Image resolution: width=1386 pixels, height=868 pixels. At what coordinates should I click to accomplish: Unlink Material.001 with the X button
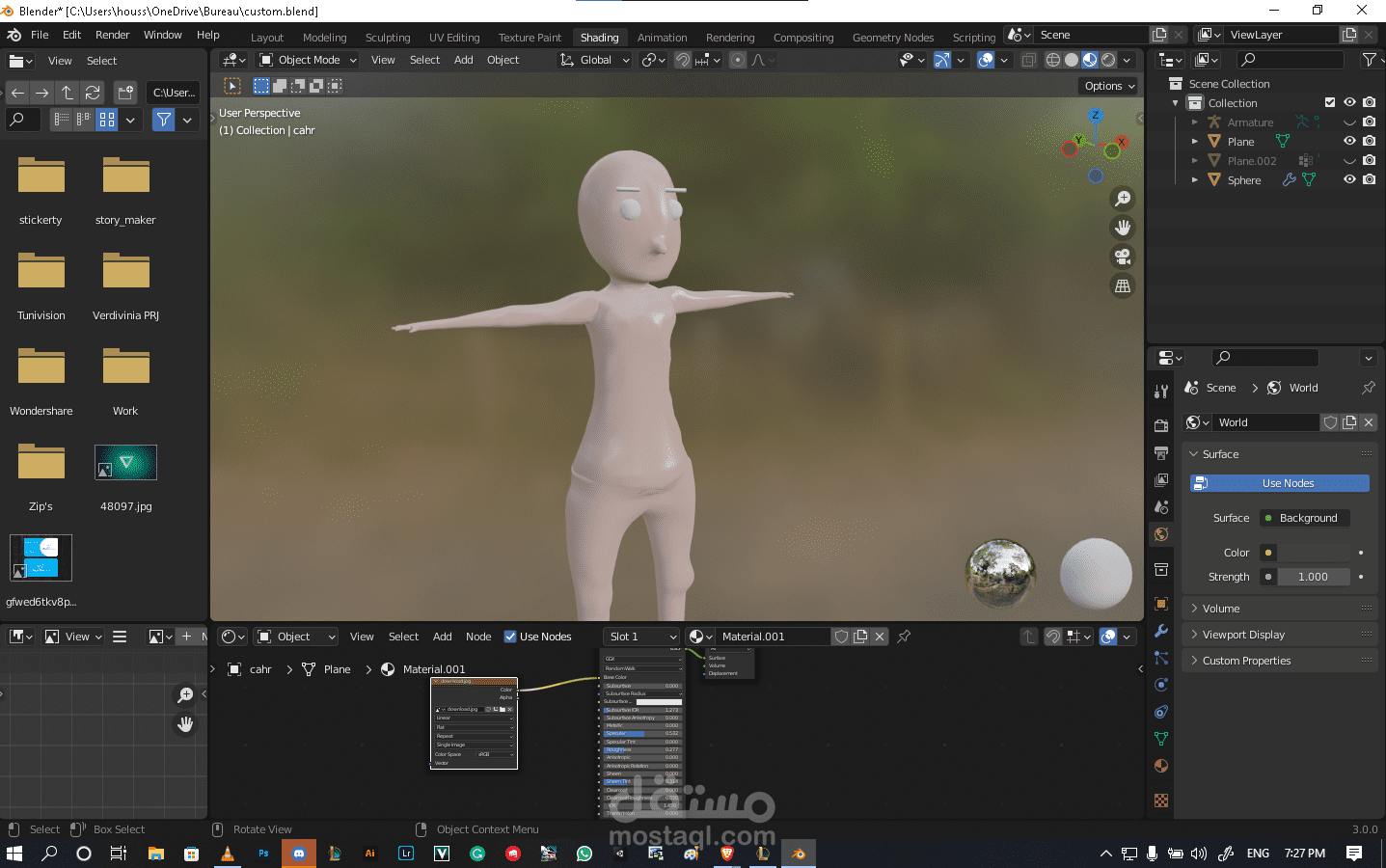point(880,637)
